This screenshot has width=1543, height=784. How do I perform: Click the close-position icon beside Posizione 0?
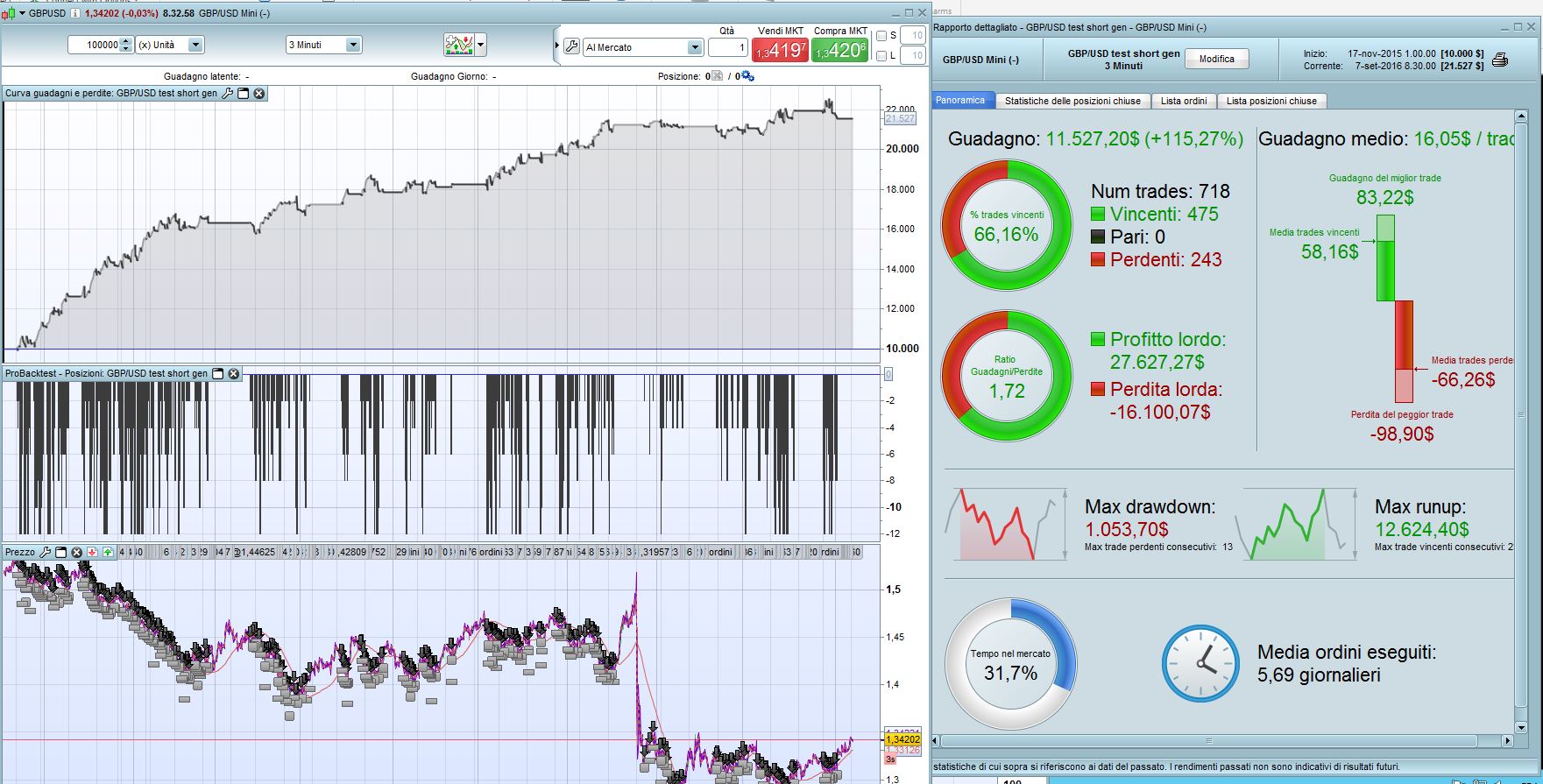pos(717,76)
